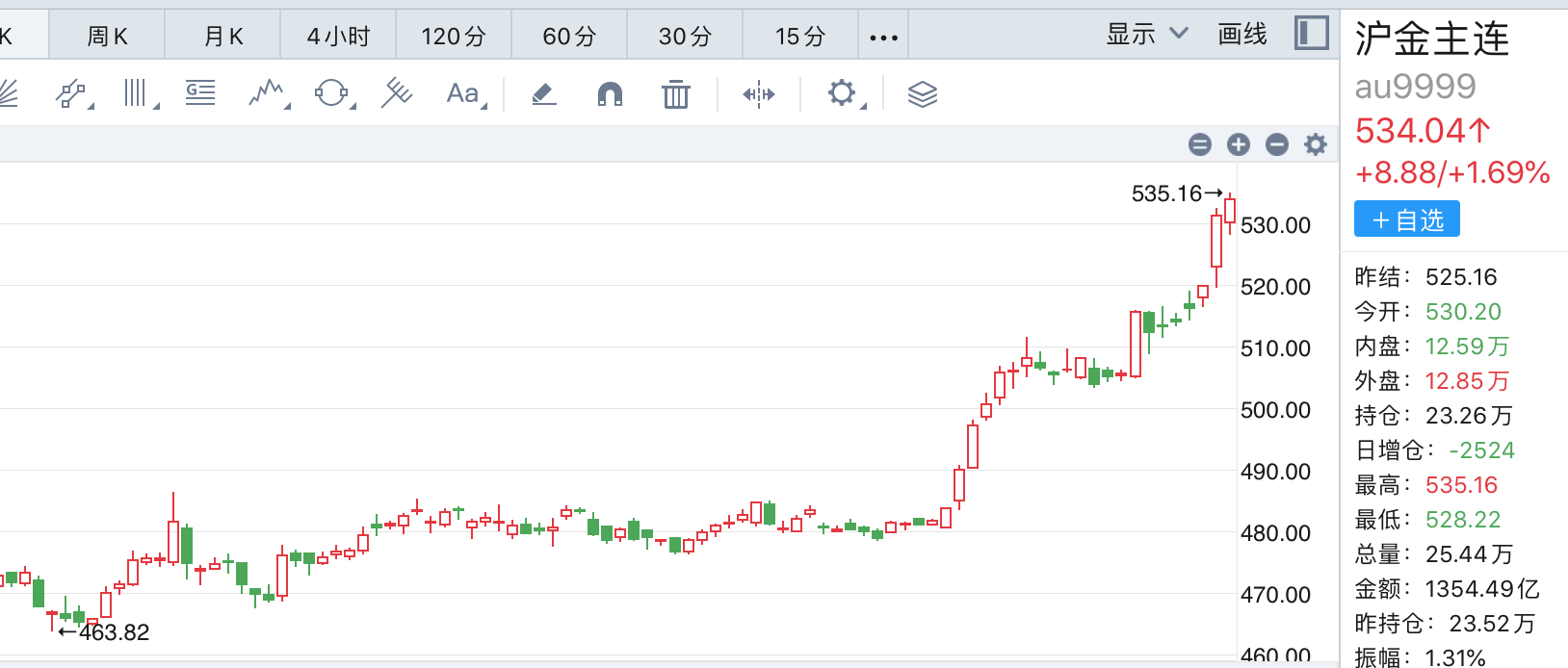
Task: Click the double-bar collapse chart button
Action: [x=1200, y=144]
